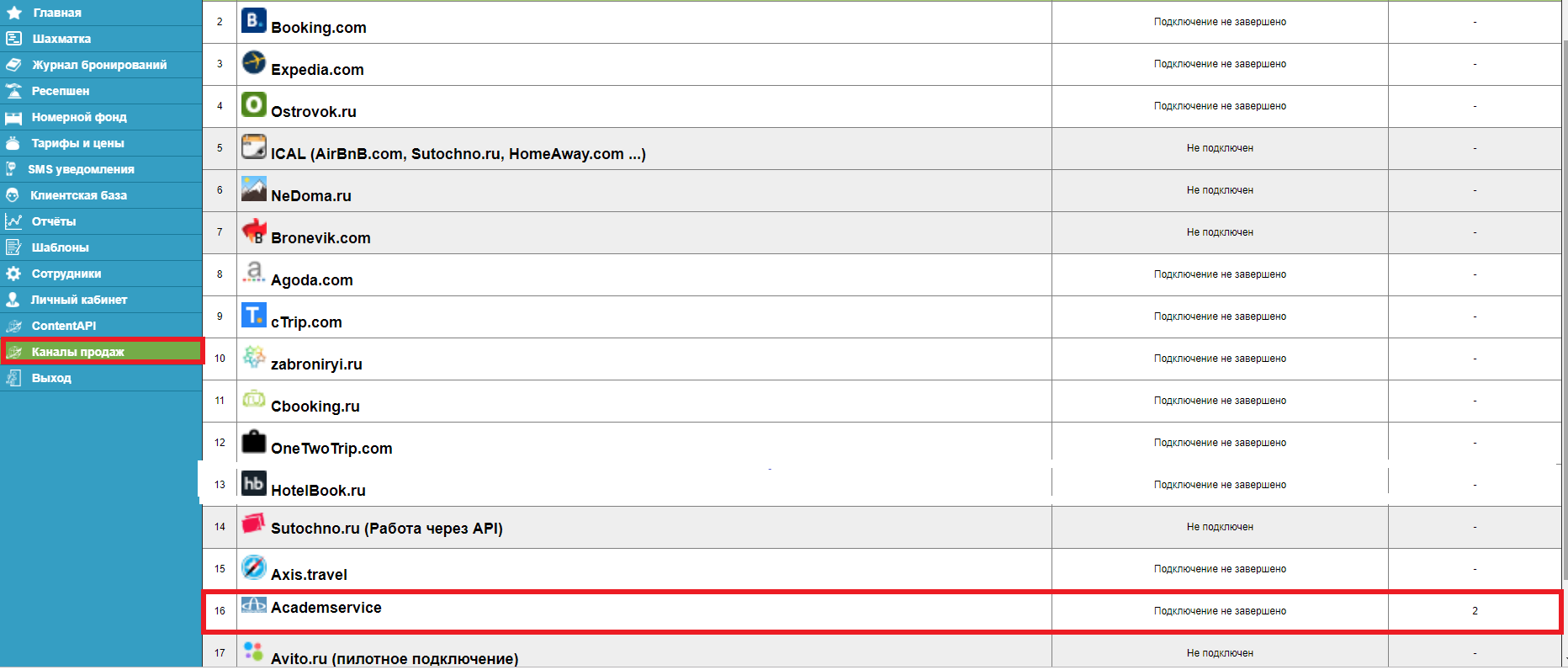Click the Шаблоны document icon
Viewport: 1568px width, 670px height.
pos(13,247)
